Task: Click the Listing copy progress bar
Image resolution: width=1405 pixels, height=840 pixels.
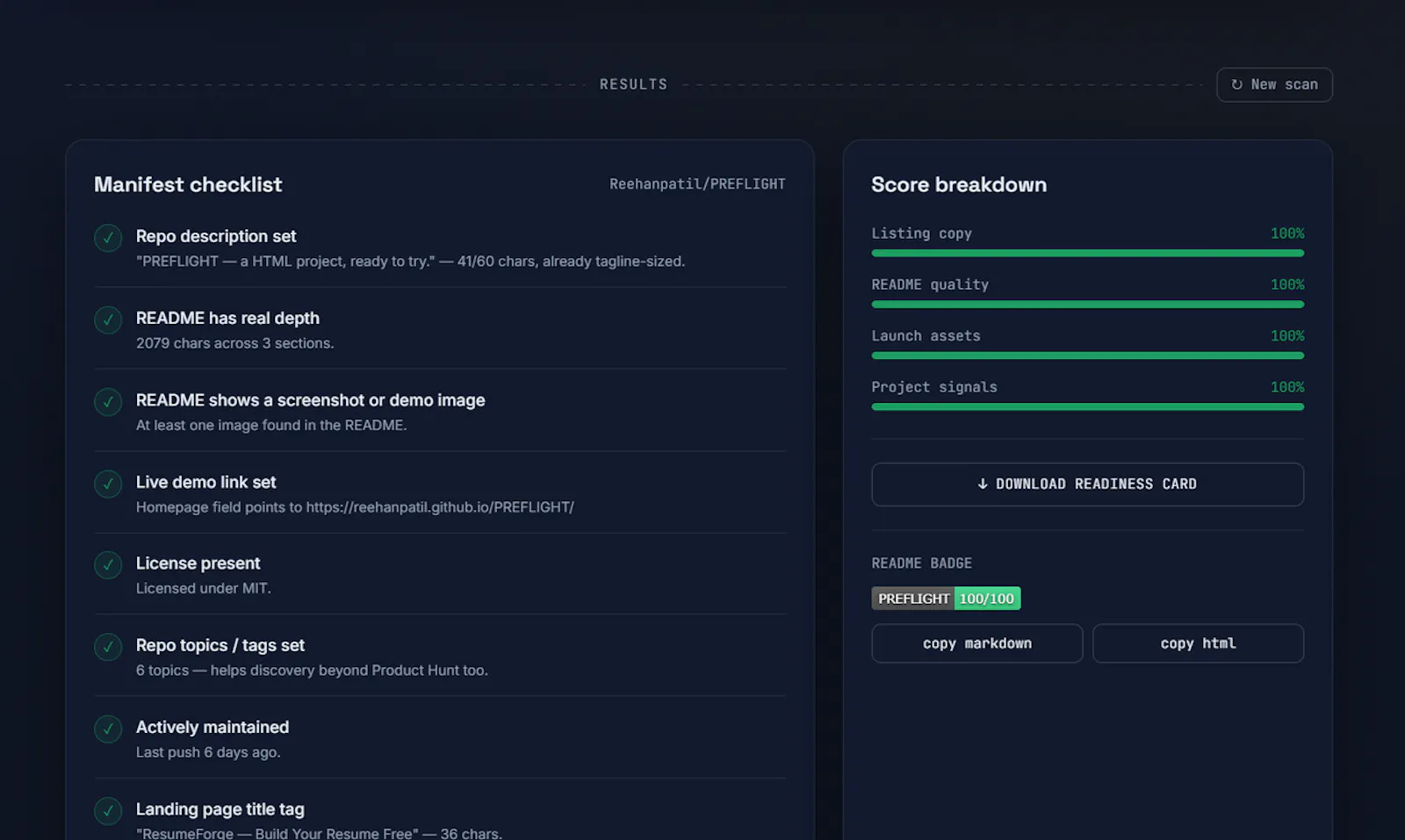Action: pos(1087,253)
